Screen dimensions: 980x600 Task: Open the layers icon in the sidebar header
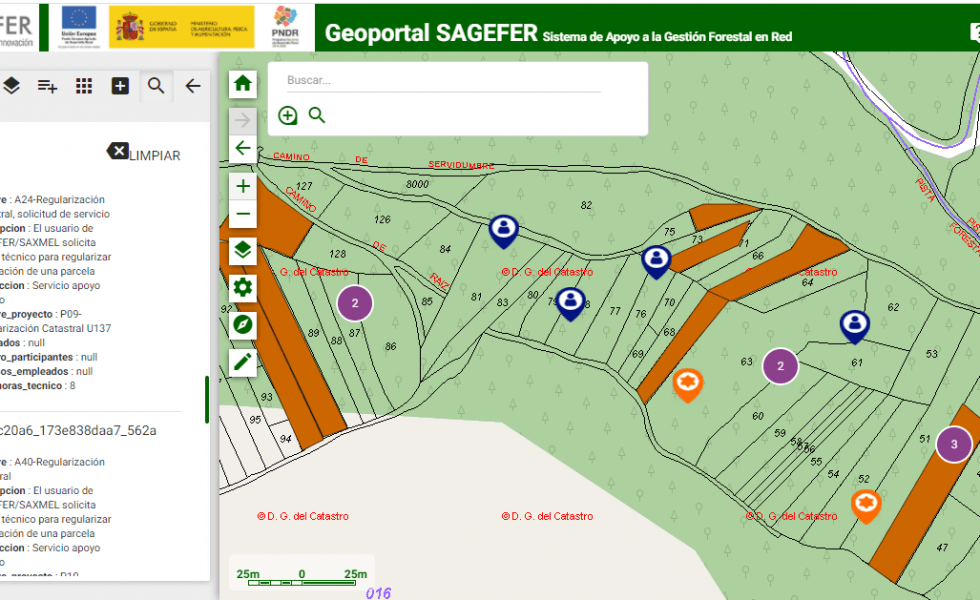[x=12, y=86]
